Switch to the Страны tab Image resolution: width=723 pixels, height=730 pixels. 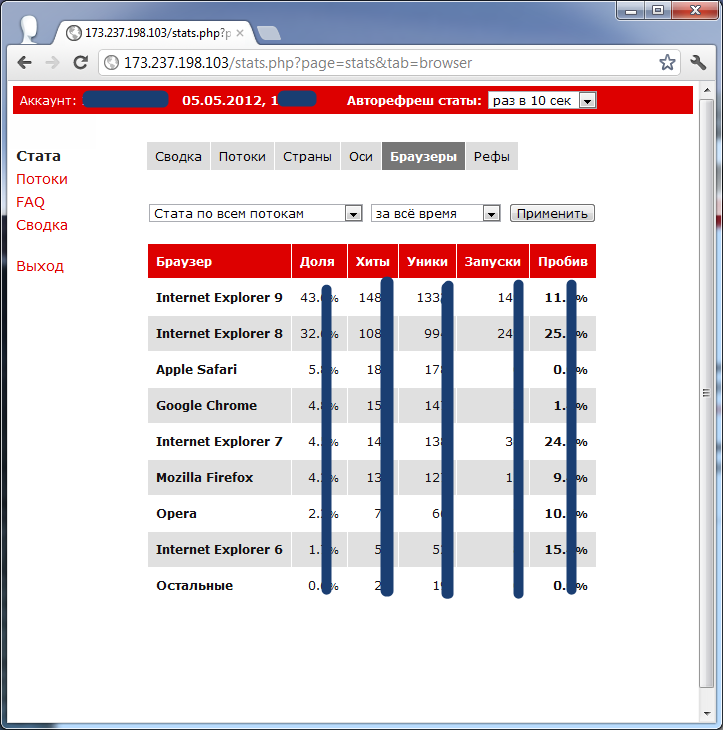[307, 156]
